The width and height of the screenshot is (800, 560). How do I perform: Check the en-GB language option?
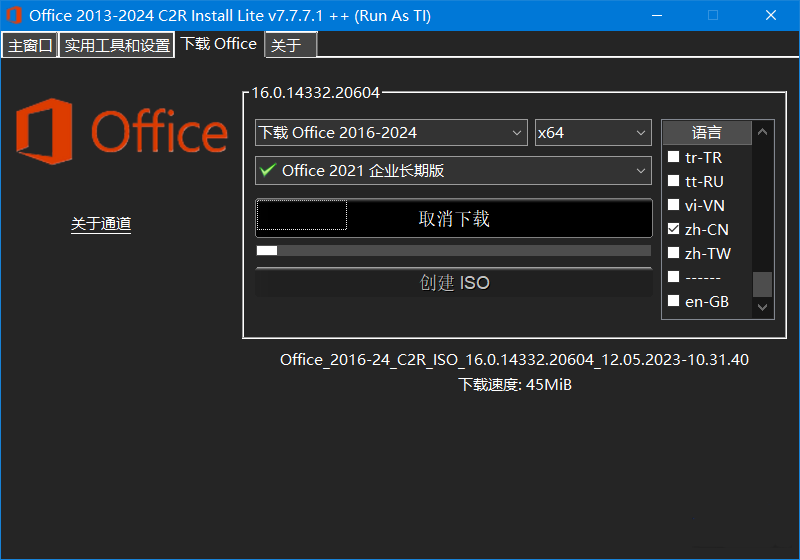pyautogui.click(x=674, y=302)
